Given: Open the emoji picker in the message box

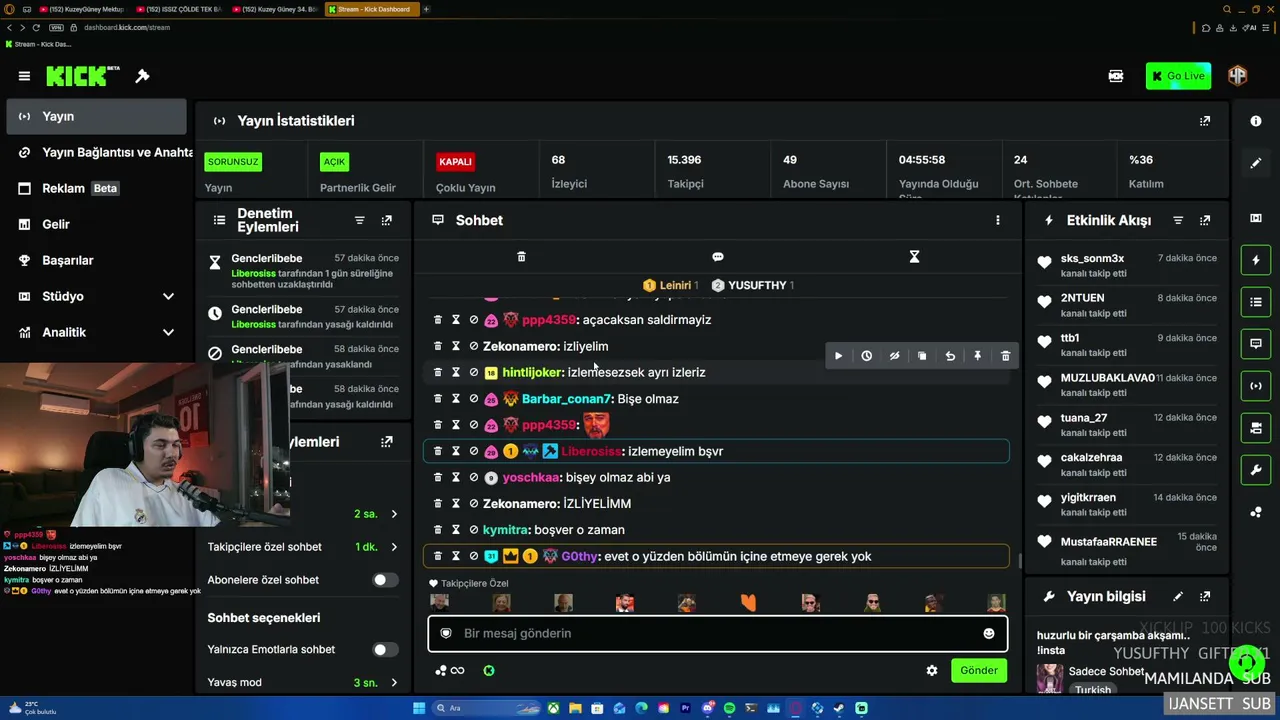Looking at the screenshot, I should [x=989, y=633].
